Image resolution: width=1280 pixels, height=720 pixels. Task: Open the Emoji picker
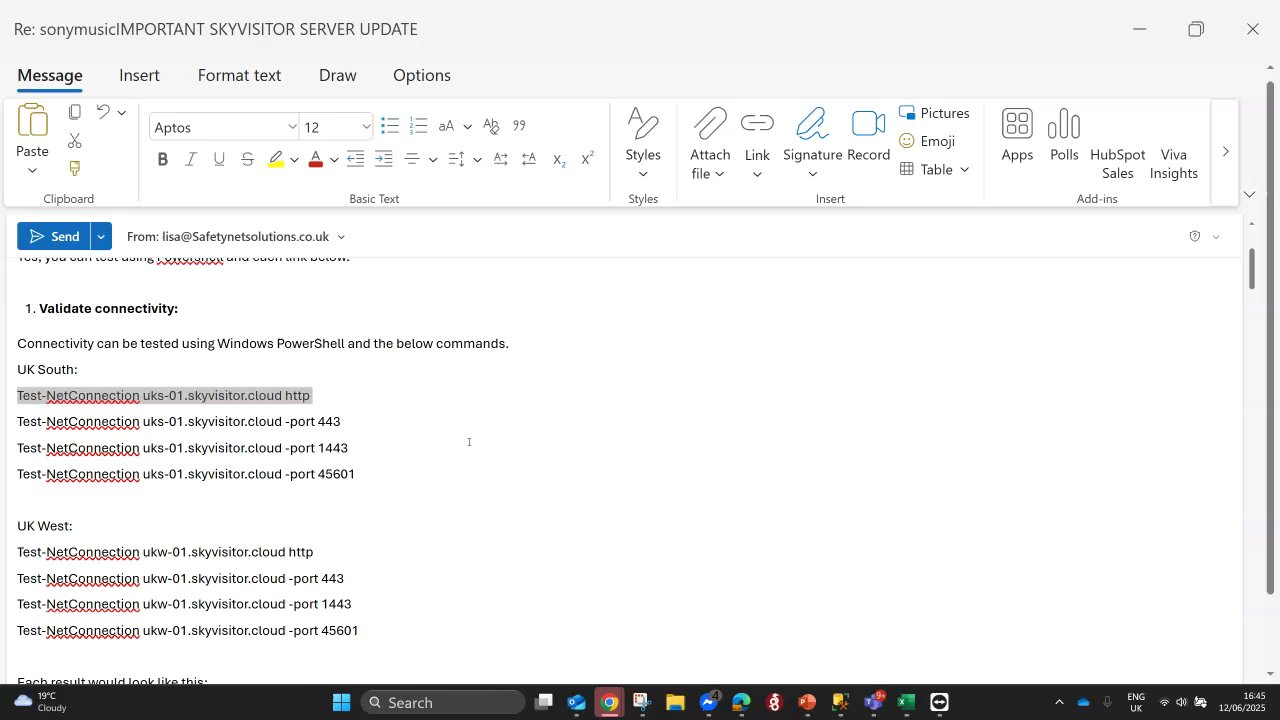927,141
